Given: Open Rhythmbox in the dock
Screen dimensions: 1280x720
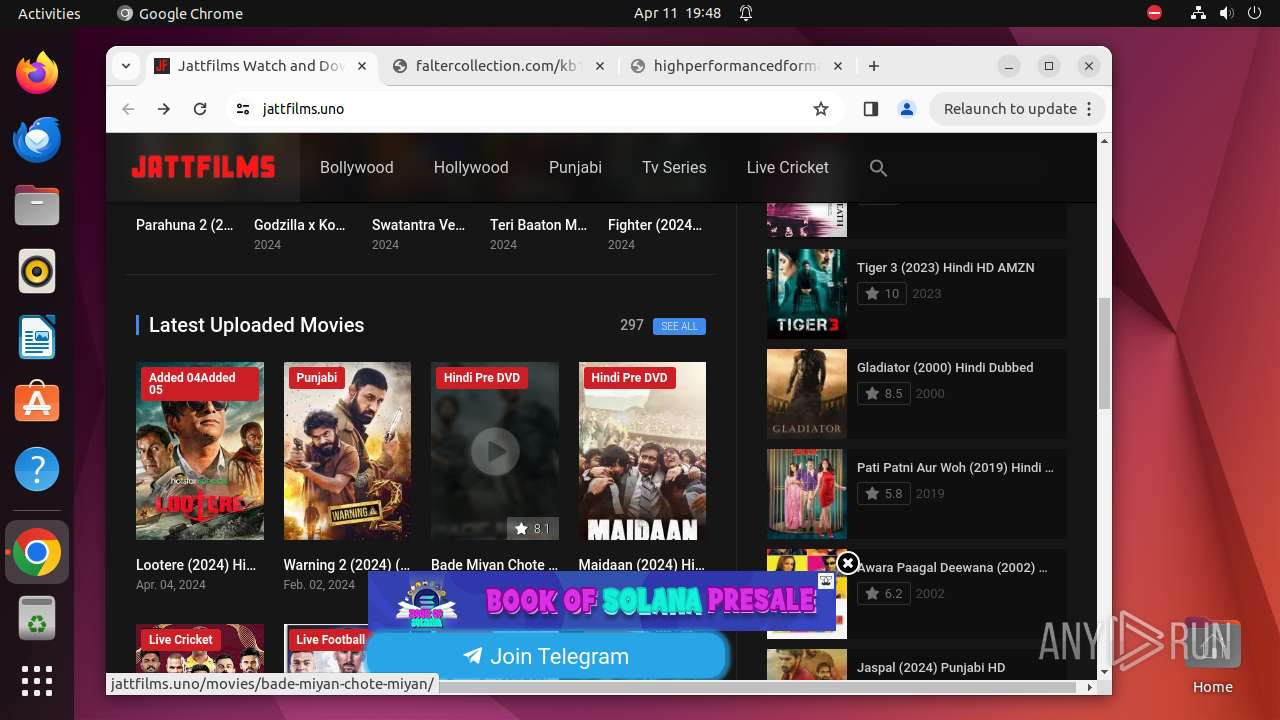Looking at the screenshot, I should pyautogui.click(x=37, y=271).
